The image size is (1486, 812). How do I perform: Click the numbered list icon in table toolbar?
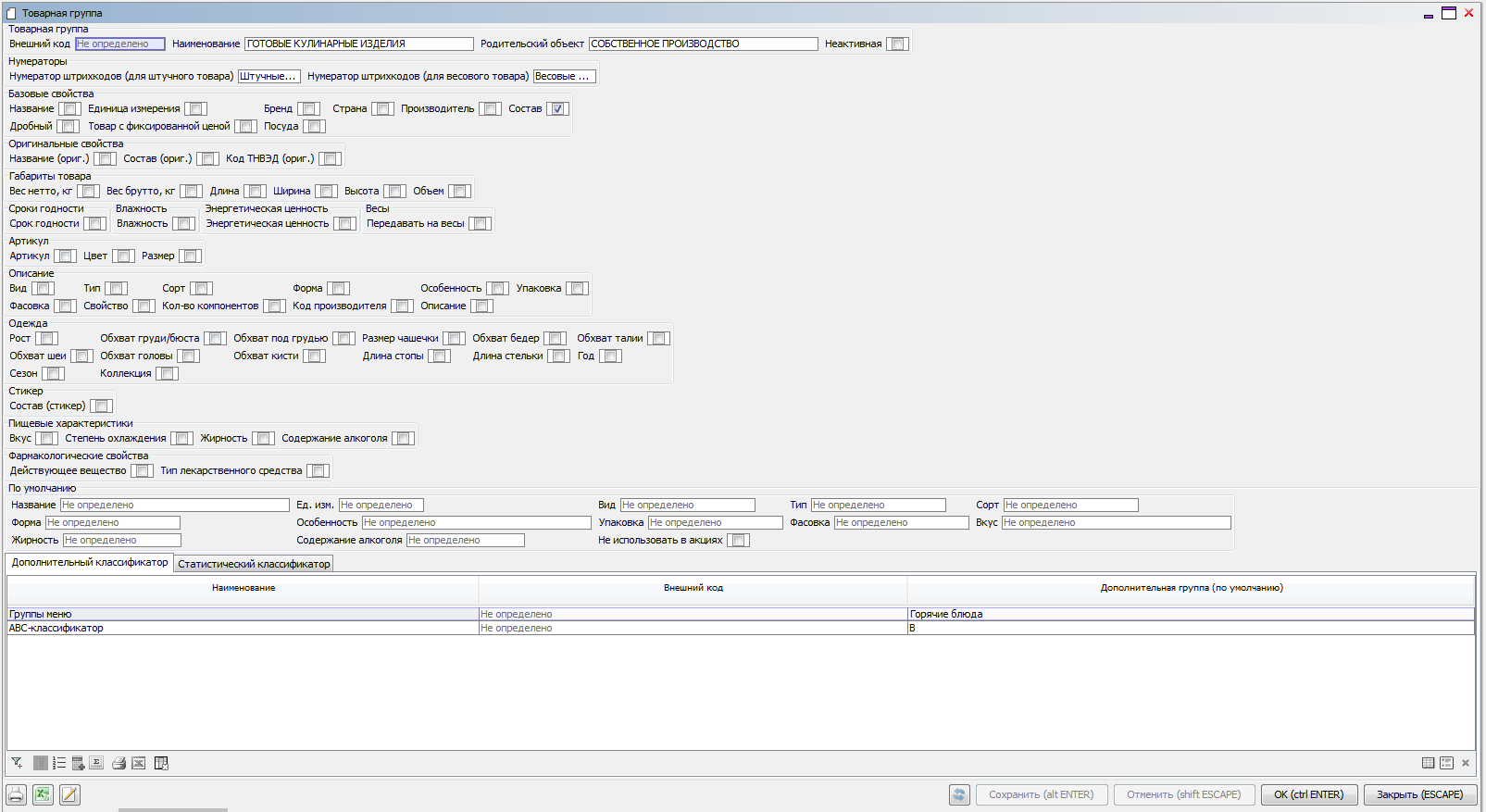pos(59,763)
